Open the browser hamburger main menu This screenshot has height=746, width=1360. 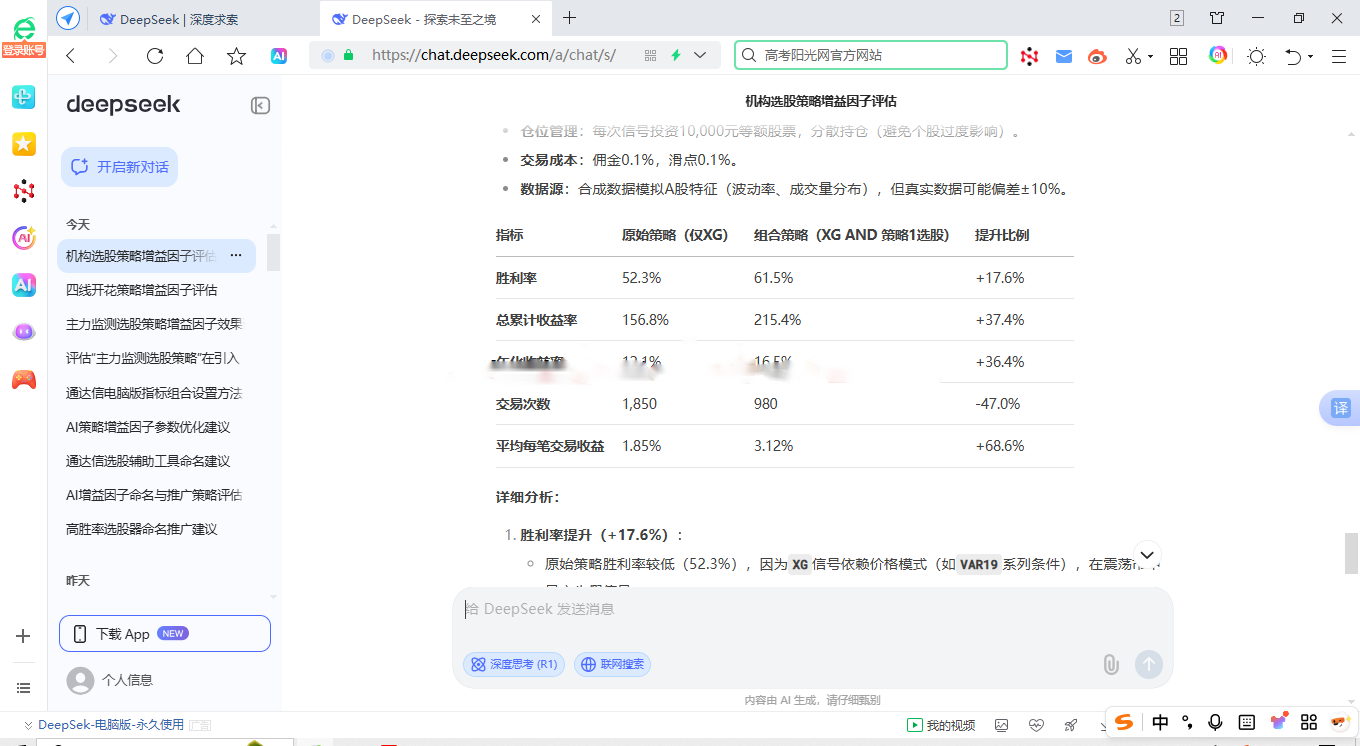1339,57
